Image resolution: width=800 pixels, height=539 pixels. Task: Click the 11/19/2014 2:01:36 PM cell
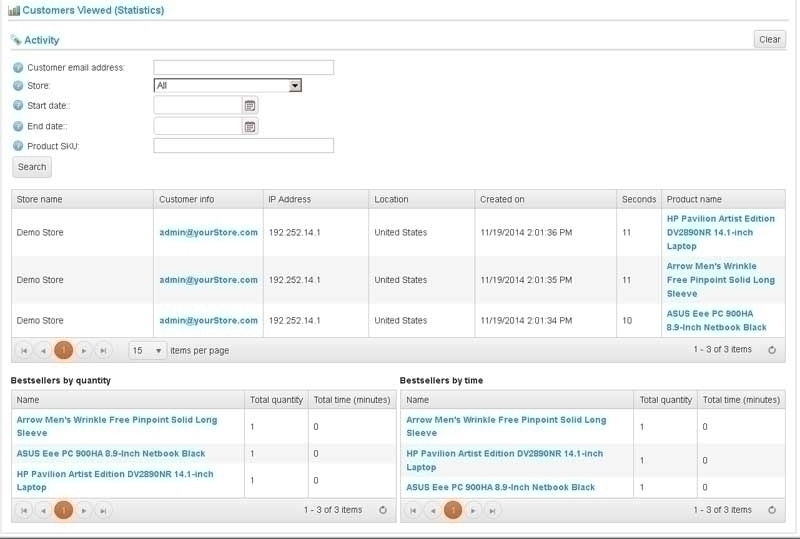pyautogui.click(x=545, y=233)
